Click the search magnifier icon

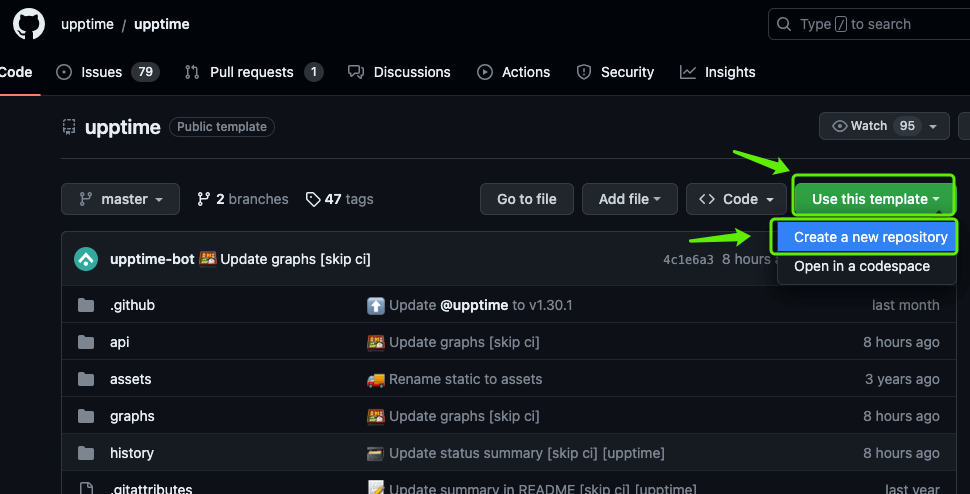784,24
